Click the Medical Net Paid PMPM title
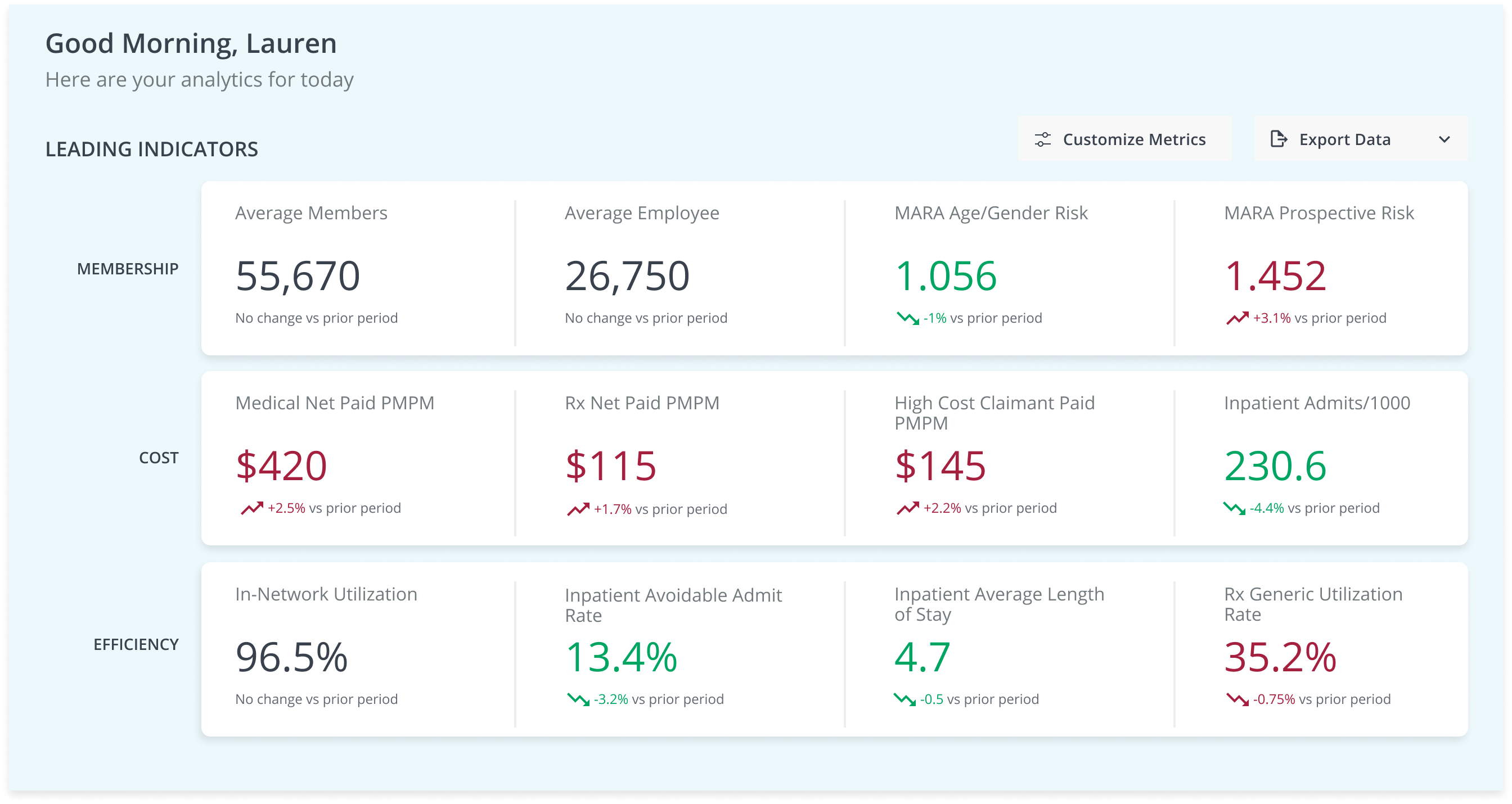The image size is (1512, 804). (x=335, y=403)
